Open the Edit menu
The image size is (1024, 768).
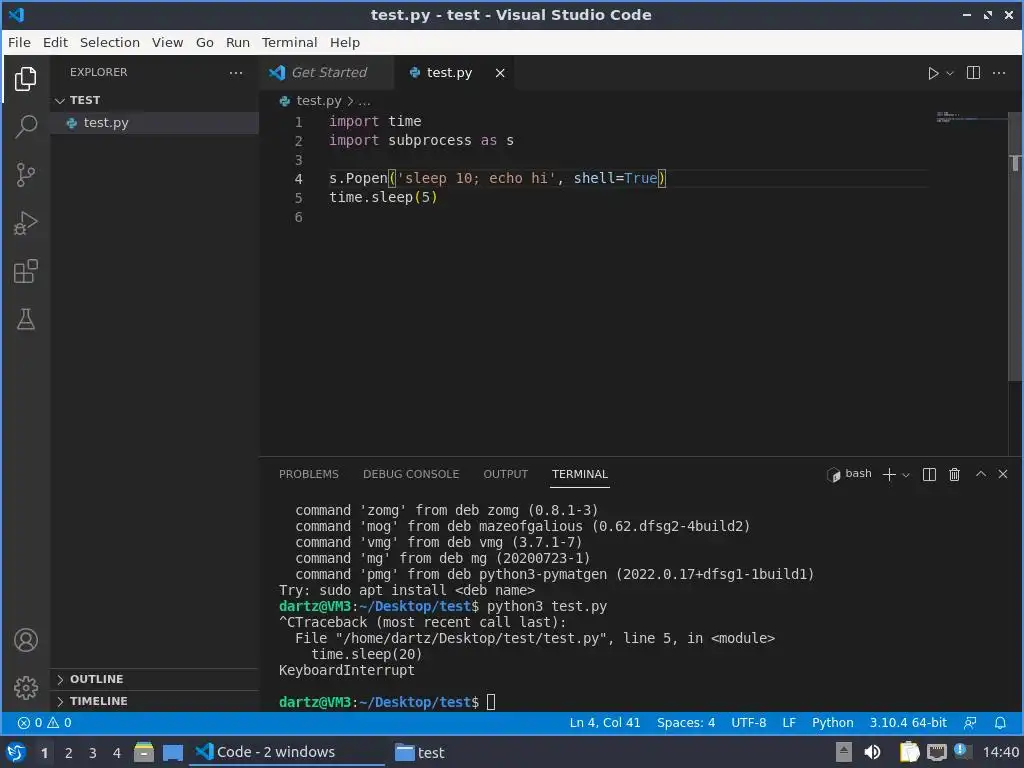[x=56, y=42]
